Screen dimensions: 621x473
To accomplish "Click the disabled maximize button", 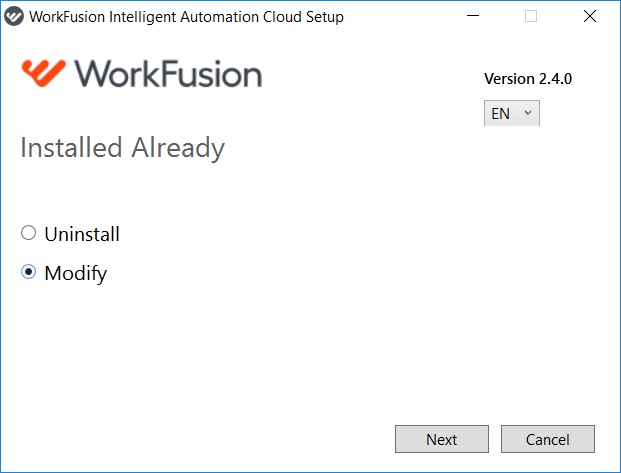I will (x=531, y=16).
